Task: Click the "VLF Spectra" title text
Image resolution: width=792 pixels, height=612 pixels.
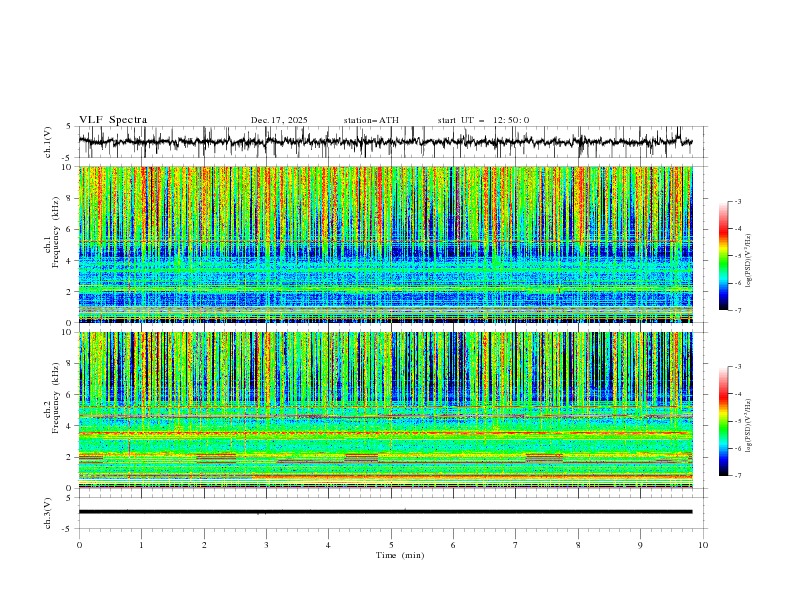Action: [113, 120]
